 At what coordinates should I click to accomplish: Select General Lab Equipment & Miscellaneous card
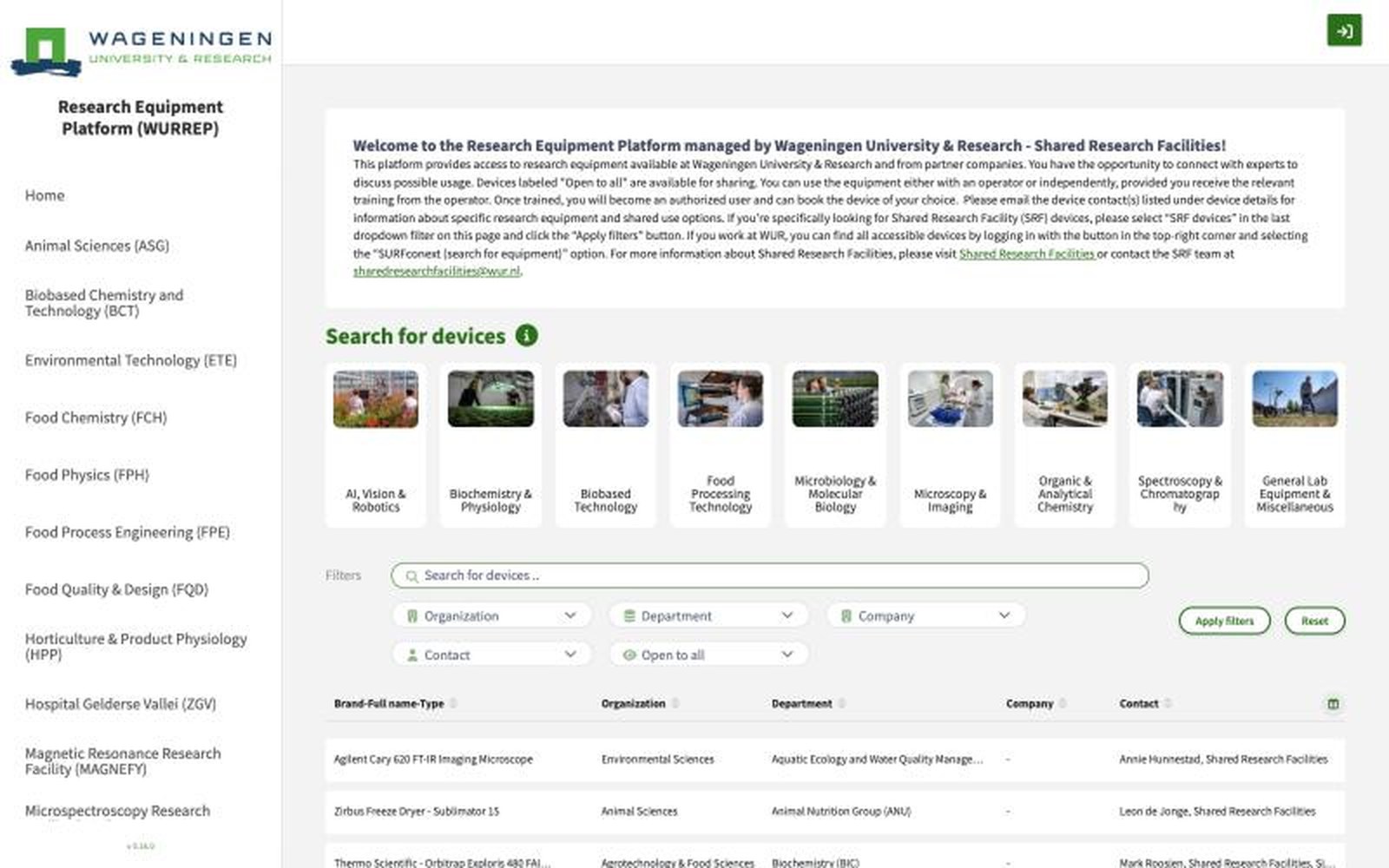[x=1294, y=445]
